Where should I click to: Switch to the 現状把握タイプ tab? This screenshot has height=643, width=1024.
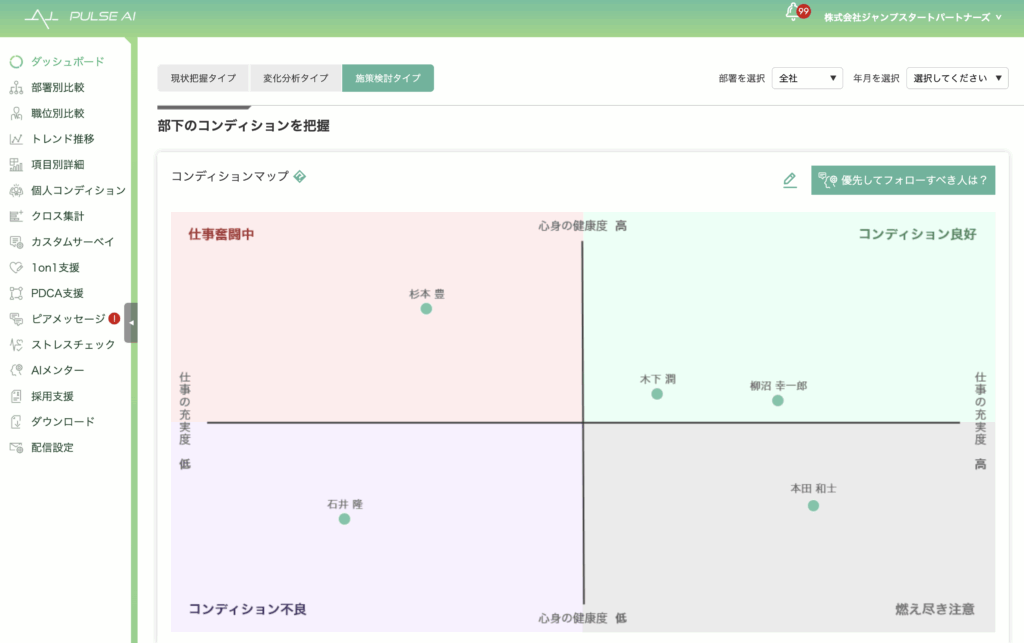(203, 78)
